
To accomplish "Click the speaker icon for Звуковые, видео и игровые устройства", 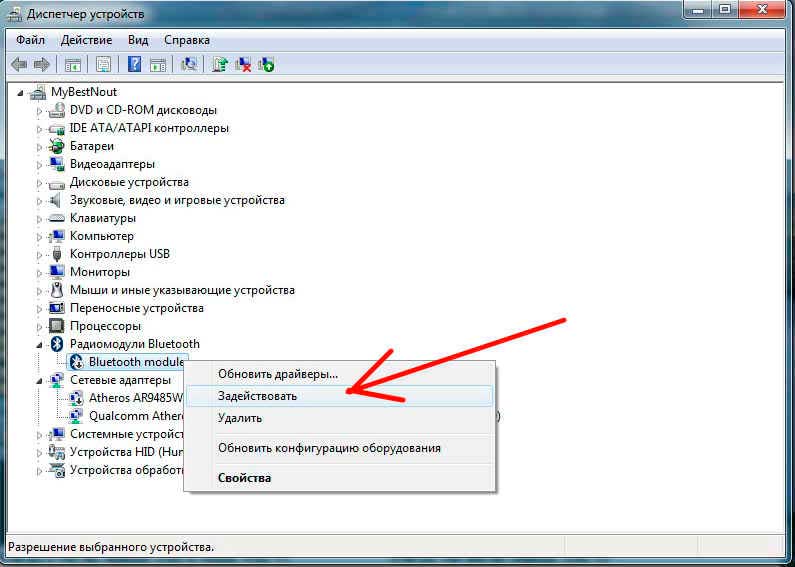I will click(x=56, y=200).
